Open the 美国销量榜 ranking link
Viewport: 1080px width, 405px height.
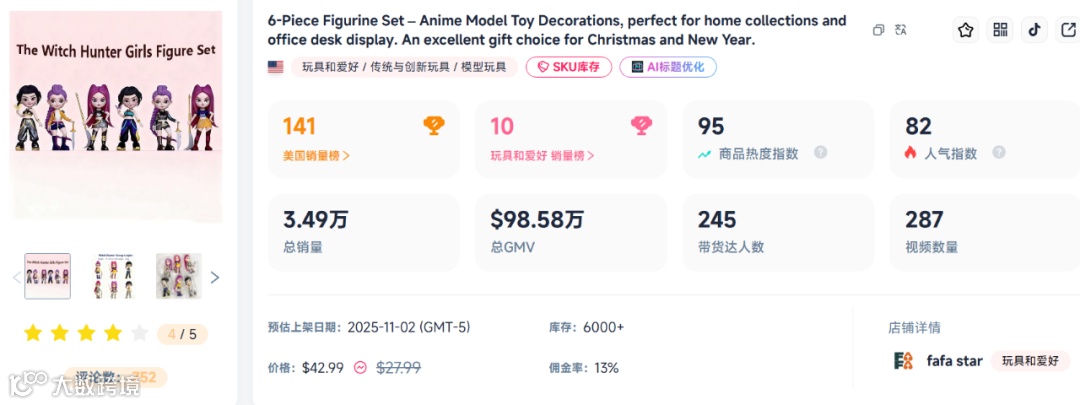(x=316, y=155)
